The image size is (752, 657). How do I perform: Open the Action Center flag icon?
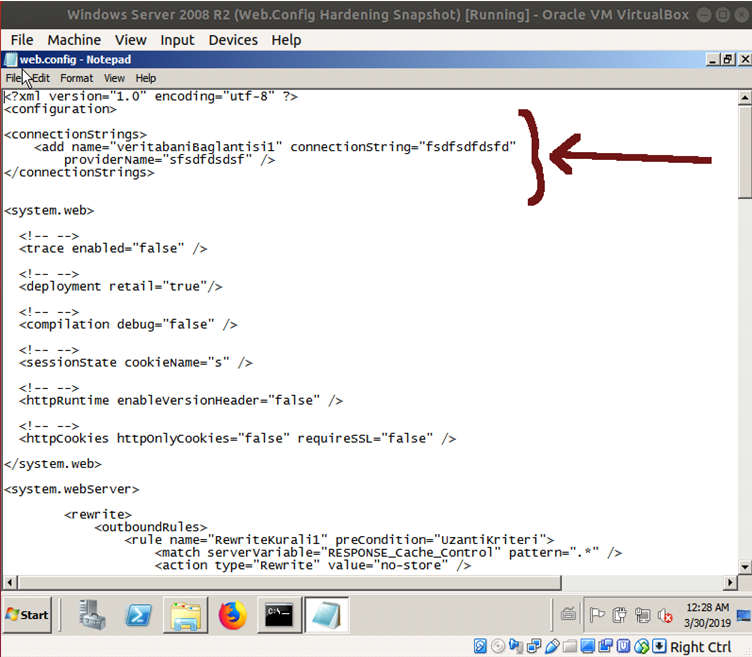coord(597,615)
